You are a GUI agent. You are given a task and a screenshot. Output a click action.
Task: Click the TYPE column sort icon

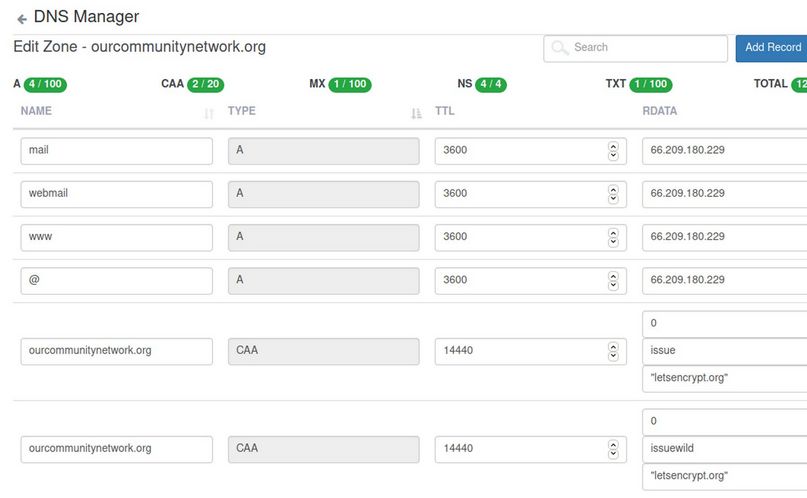pyautogui.click(x=416, y=114)
